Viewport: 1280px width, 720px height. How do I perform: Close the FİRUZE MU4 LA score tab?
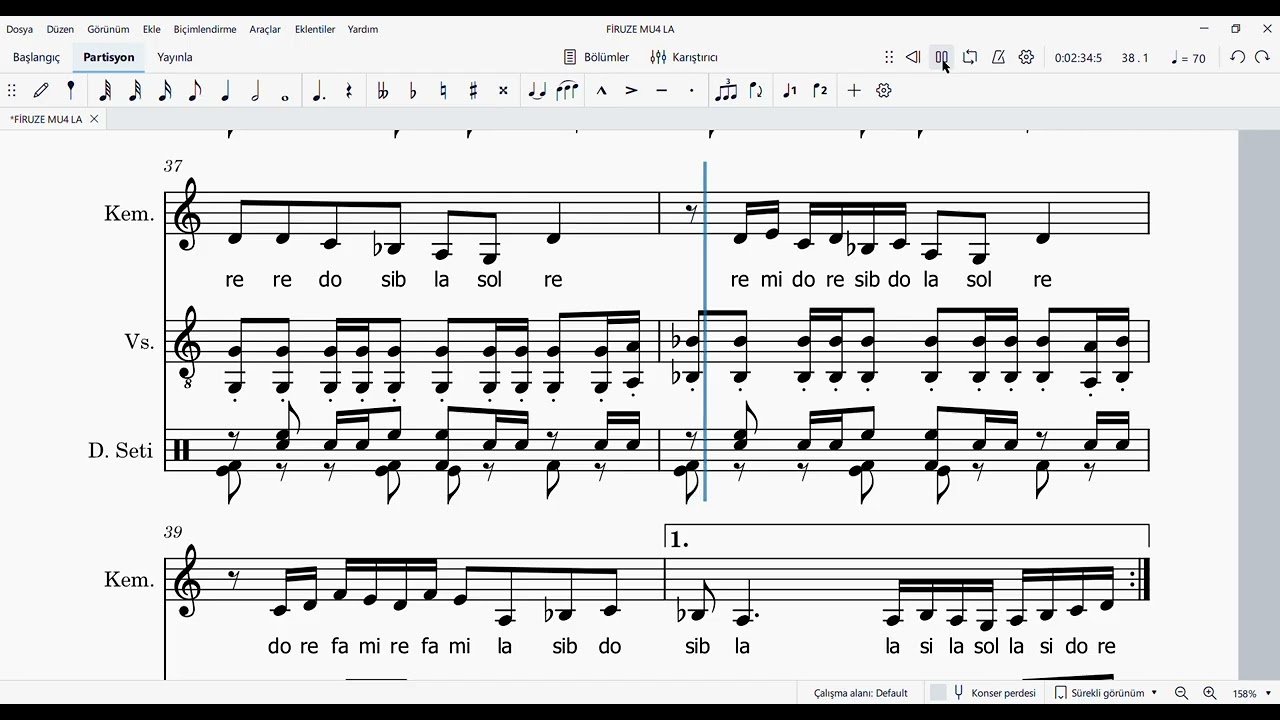(94, 119)
